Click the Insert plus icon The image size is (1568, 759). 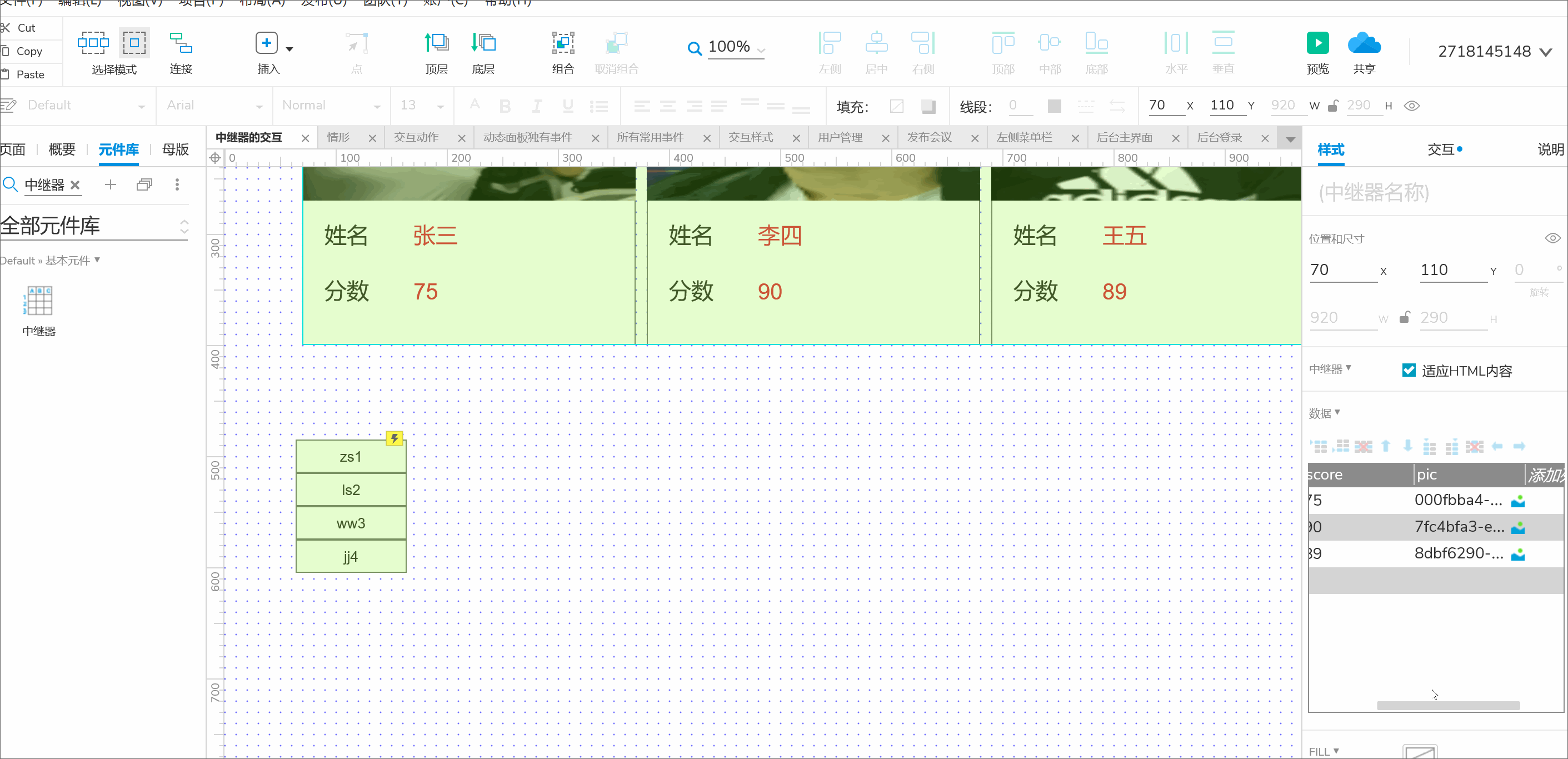tap(266, 43)
